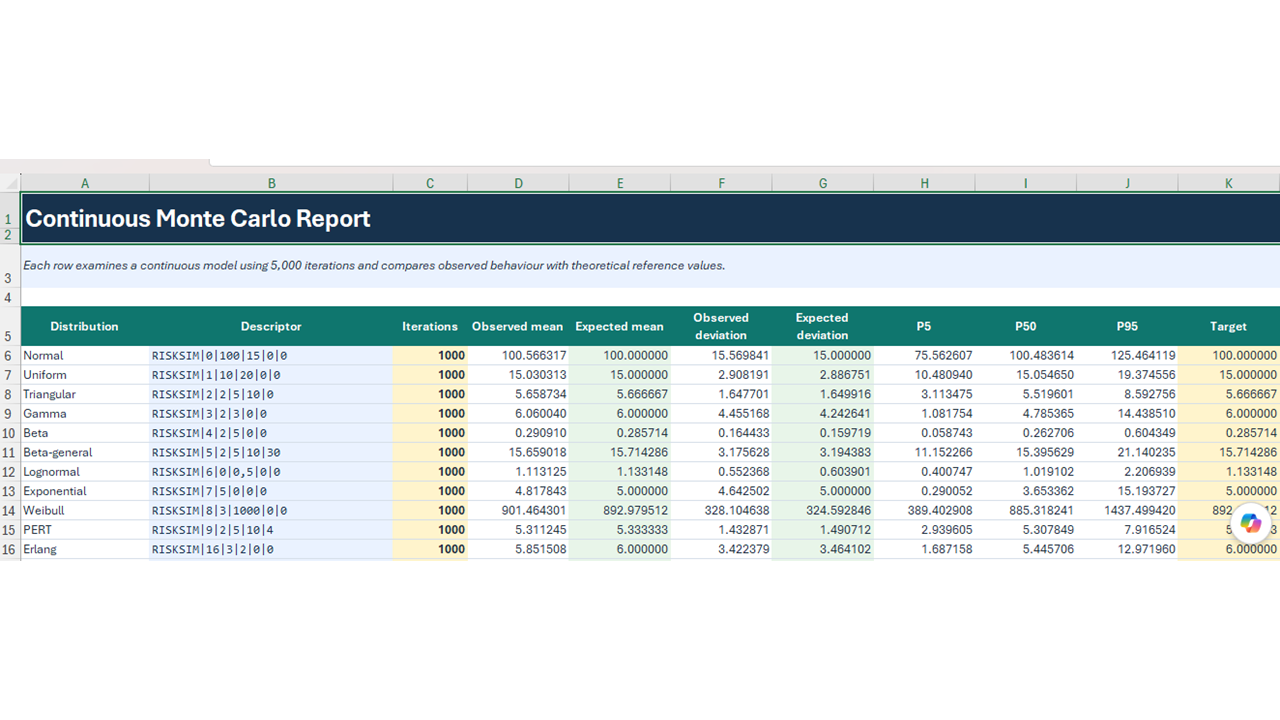
Task: Click the Observed mean header cell
Action: [x=517, y=326]
